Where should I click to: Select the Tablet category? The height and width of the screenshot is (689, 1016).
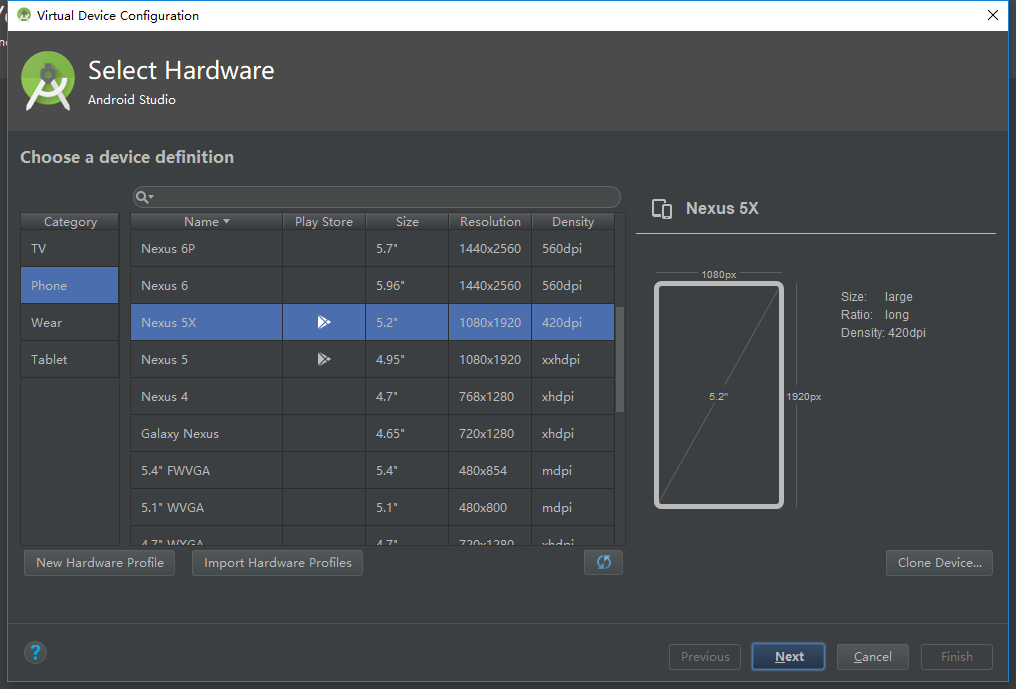point(69,359)
